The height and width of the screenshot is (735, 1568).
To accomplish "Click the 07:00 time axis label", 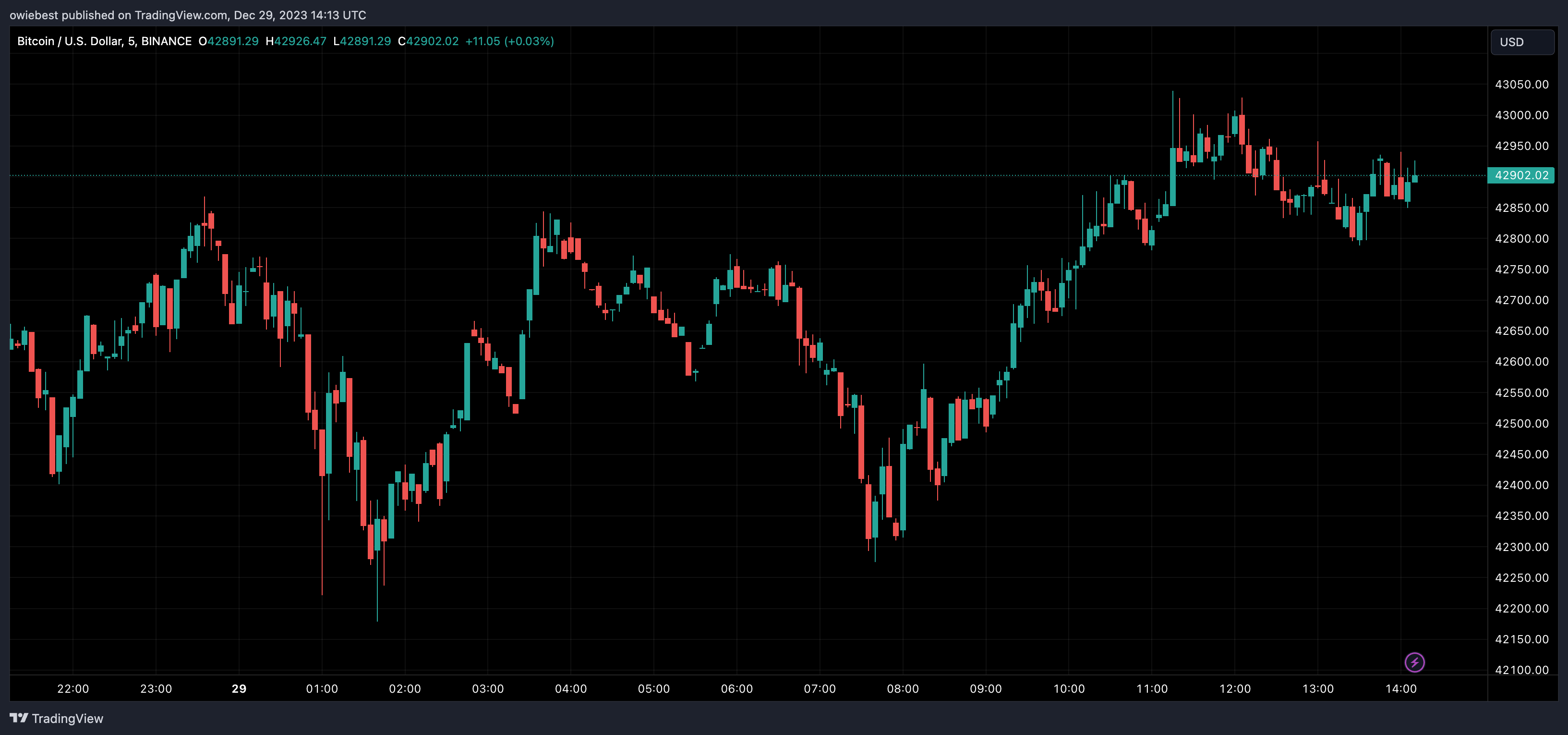I will 820,689.
